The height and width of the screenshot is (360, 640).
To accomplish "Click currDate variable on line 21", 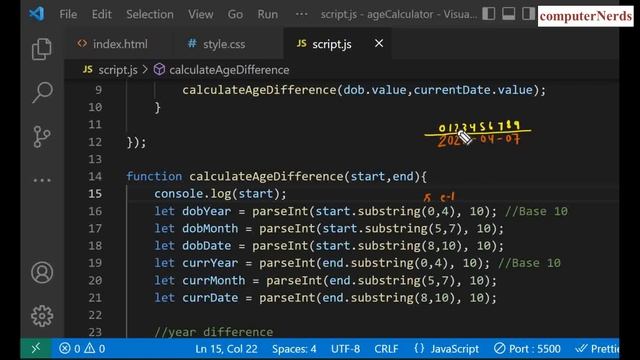I will 210,298.
